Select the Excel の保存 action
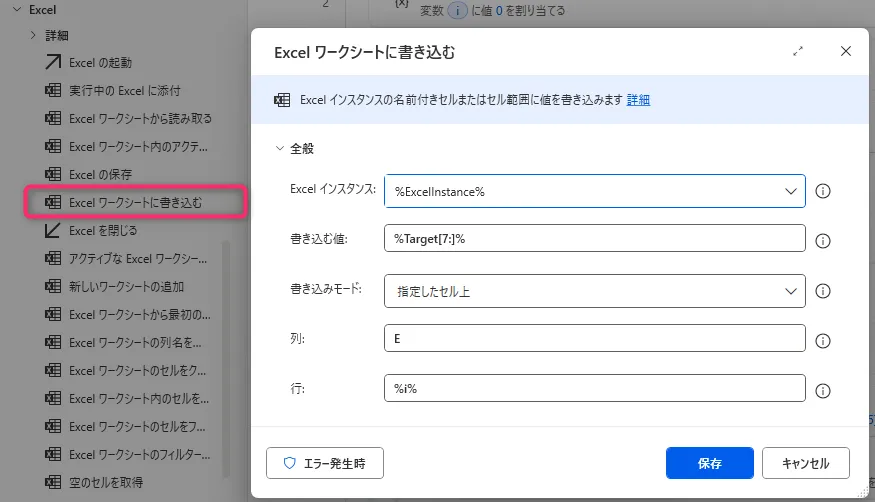 click(100, 175)
